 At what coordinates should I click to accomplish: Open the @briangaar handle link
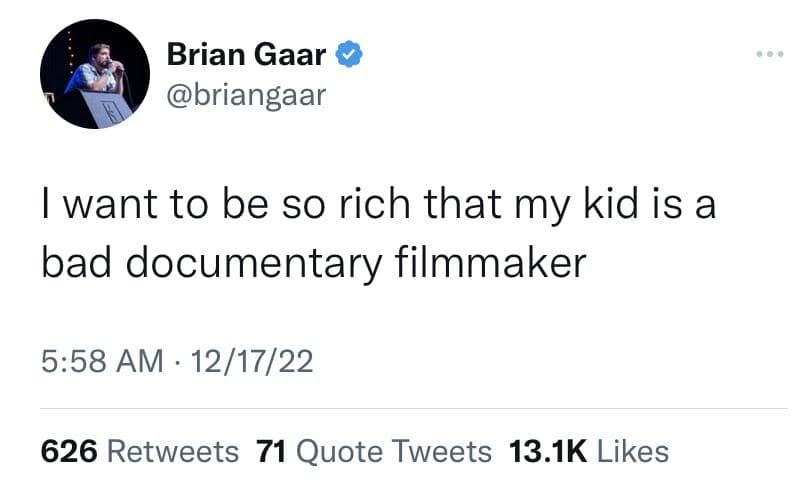(x=246, y=97)
